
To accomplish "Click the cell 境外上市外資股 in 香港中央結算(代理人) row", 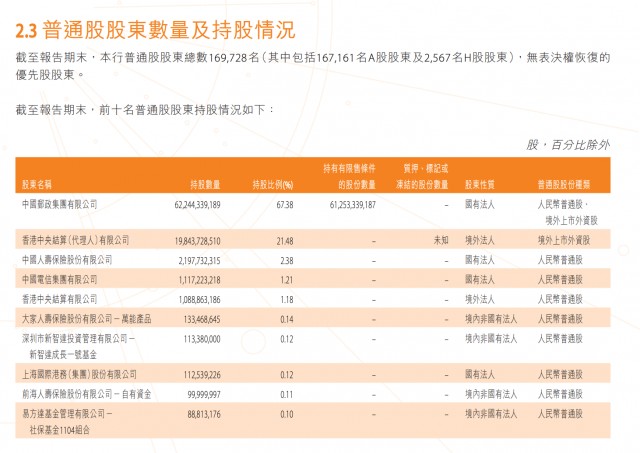I will point(564,240).
